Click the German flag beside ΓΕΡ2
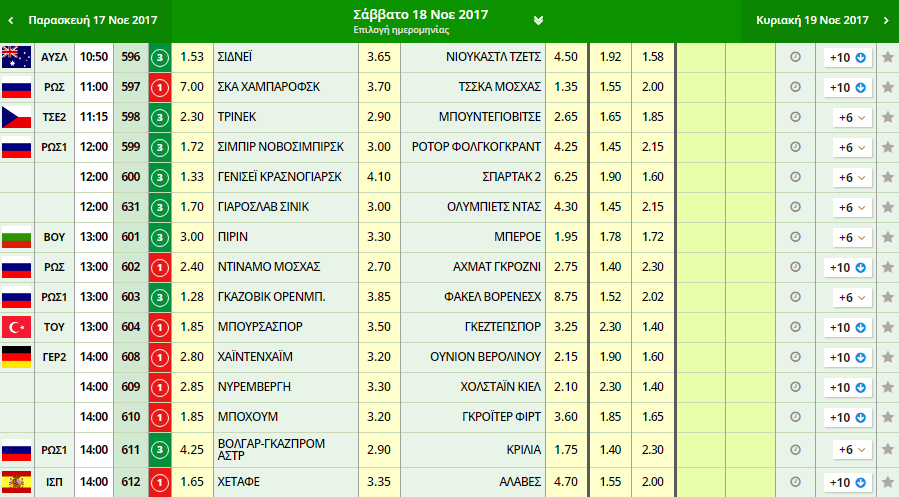The width and height of the screenshot is (899, 497). [17, 357]
